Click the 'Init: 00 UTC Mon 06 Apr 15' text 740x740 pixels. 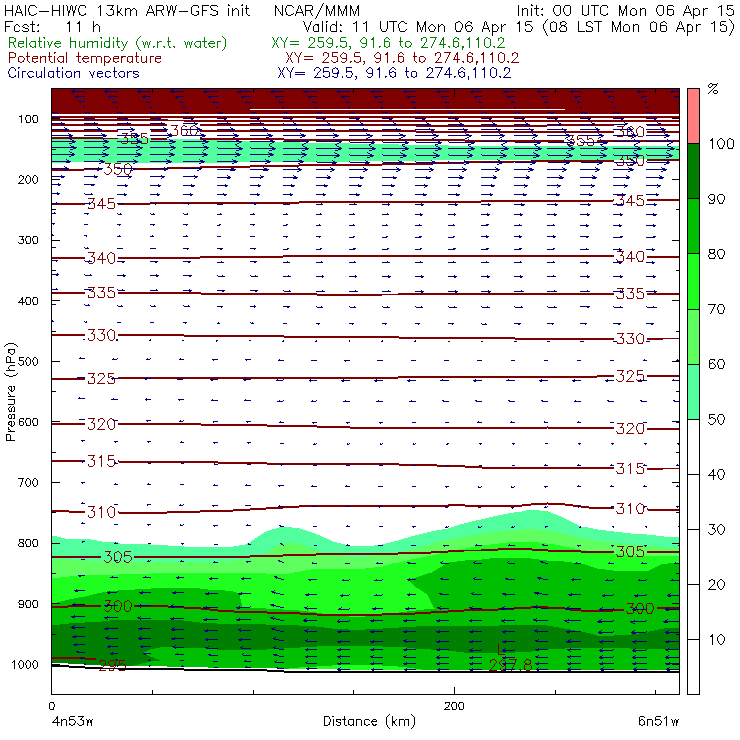click(x=625, y=10)
